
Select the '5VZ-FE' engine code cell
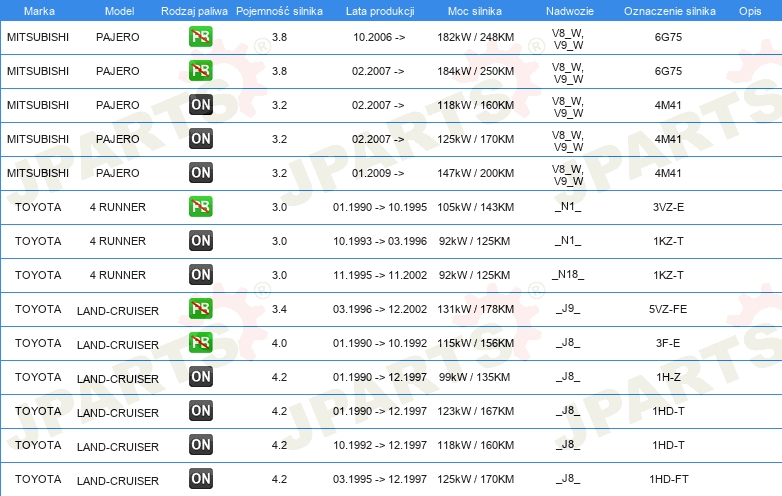668,309
